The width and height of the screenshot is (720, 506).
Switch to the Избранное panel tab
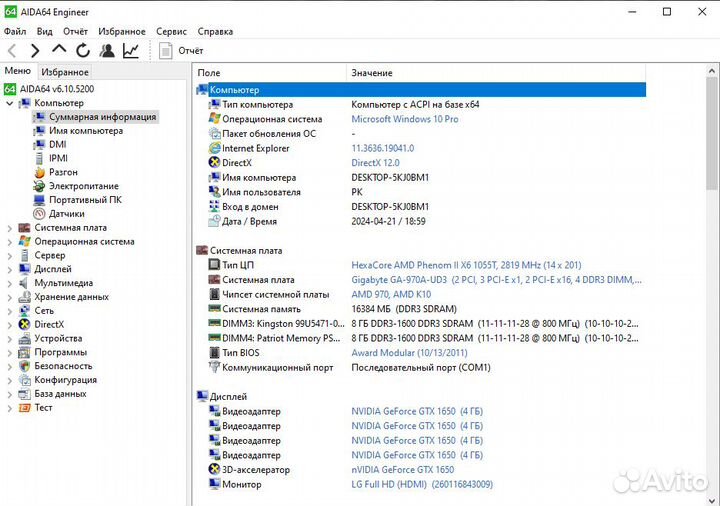point(65,72)
